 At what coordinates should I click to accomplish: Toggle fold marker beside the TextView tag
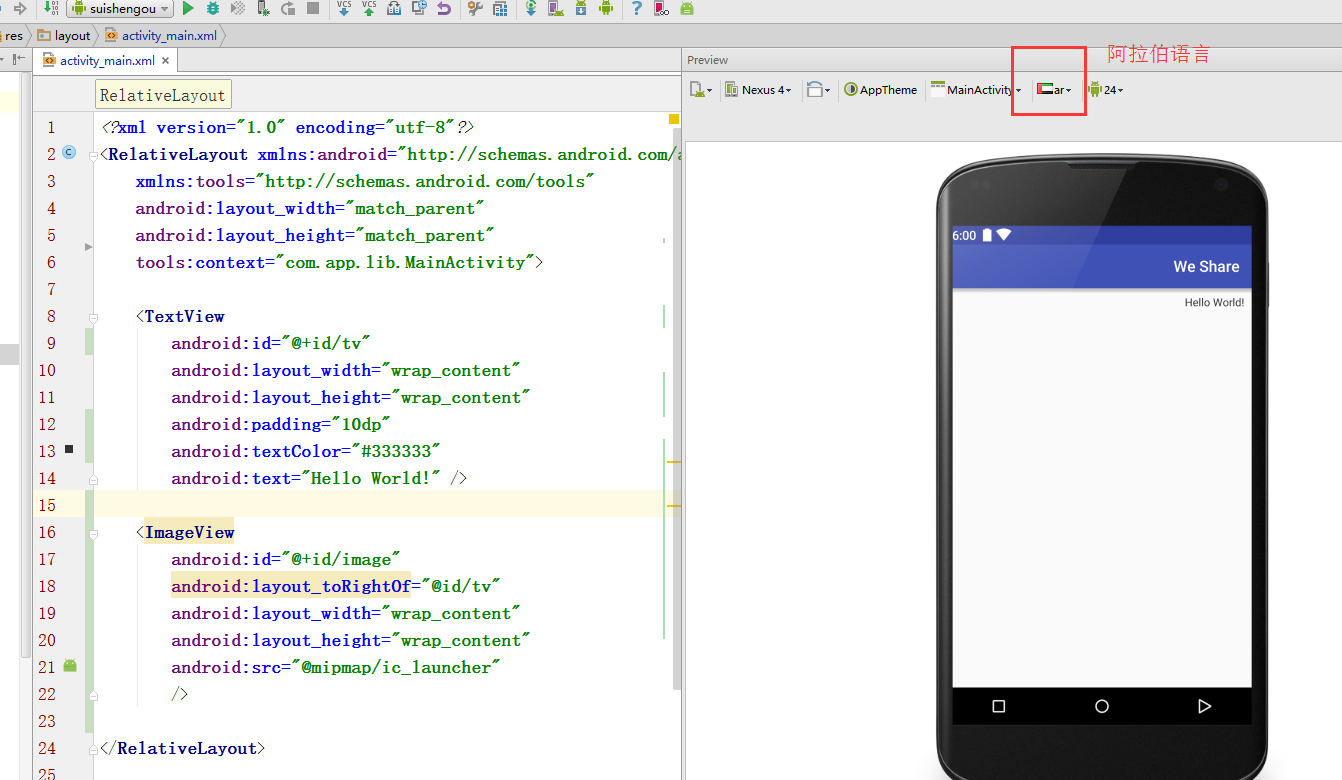click(x=95, y=317)
